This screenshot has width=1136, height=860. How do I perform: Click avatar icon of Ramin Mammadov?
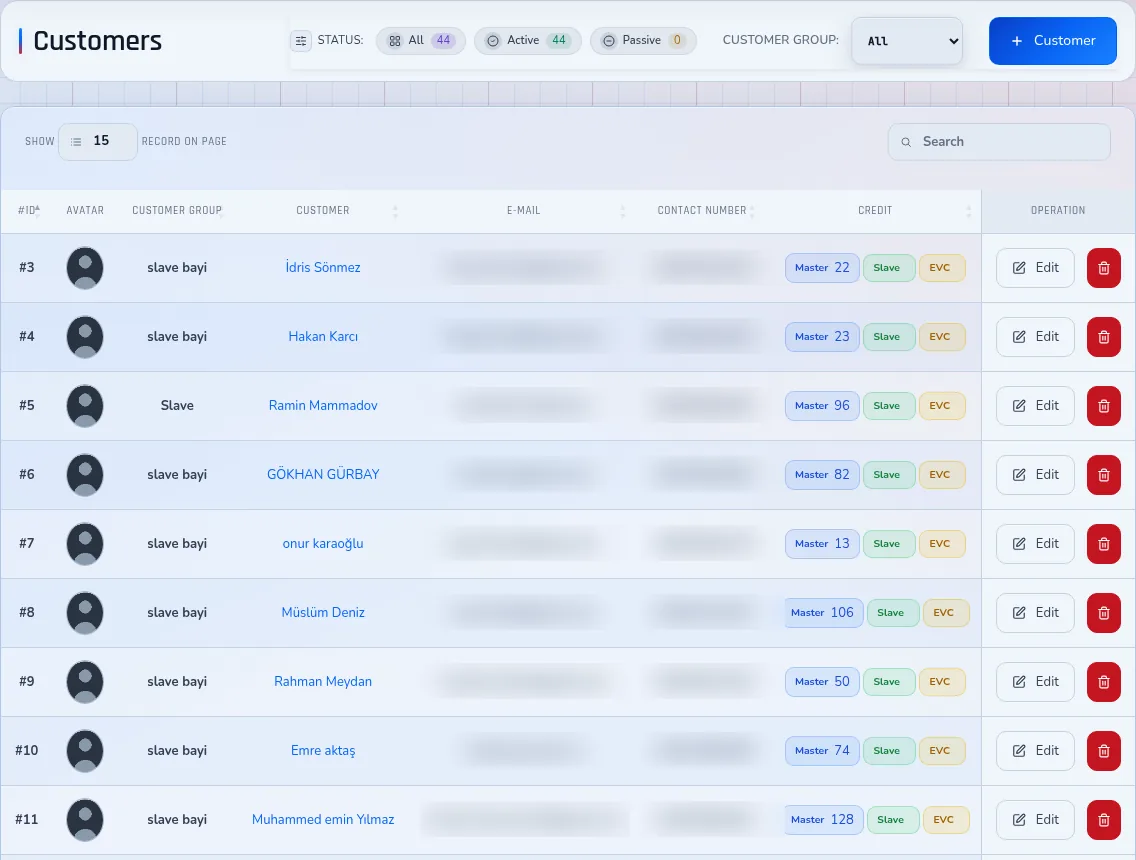85,406
